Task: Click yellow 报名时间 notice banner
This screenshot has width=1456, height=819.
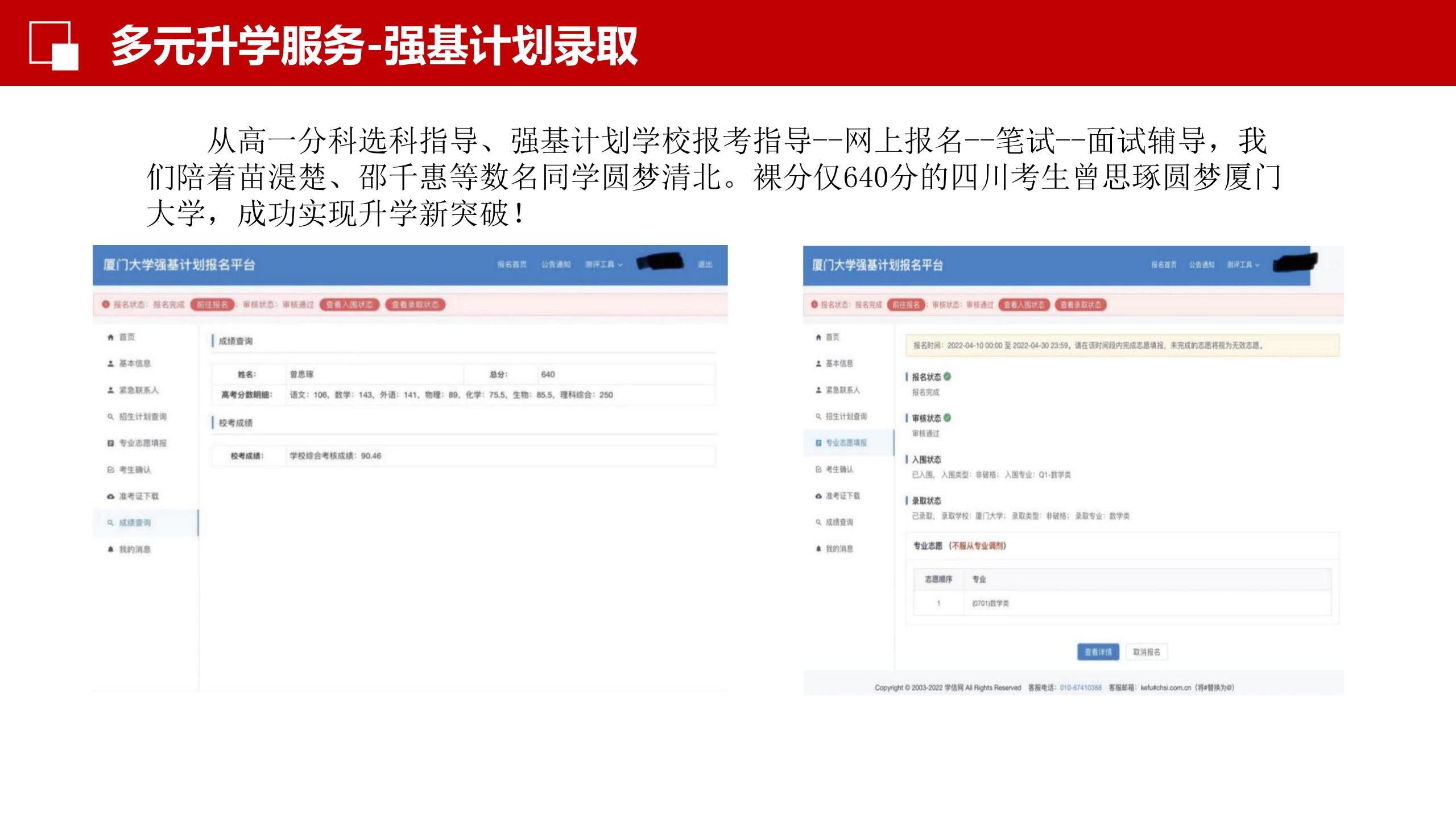Action: click(x=1122, y=345)
